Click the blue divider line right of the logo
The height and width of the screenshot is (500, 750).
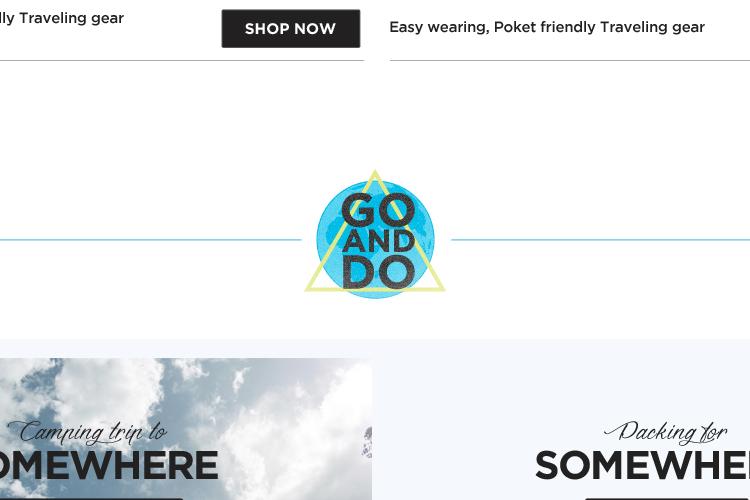(x=600, y=240)
